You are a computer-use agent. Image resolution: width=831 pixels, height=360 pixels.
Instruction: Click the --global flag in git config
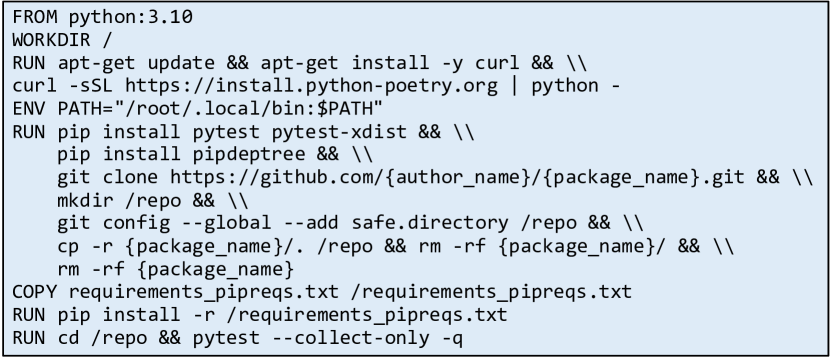coord(226,224)
